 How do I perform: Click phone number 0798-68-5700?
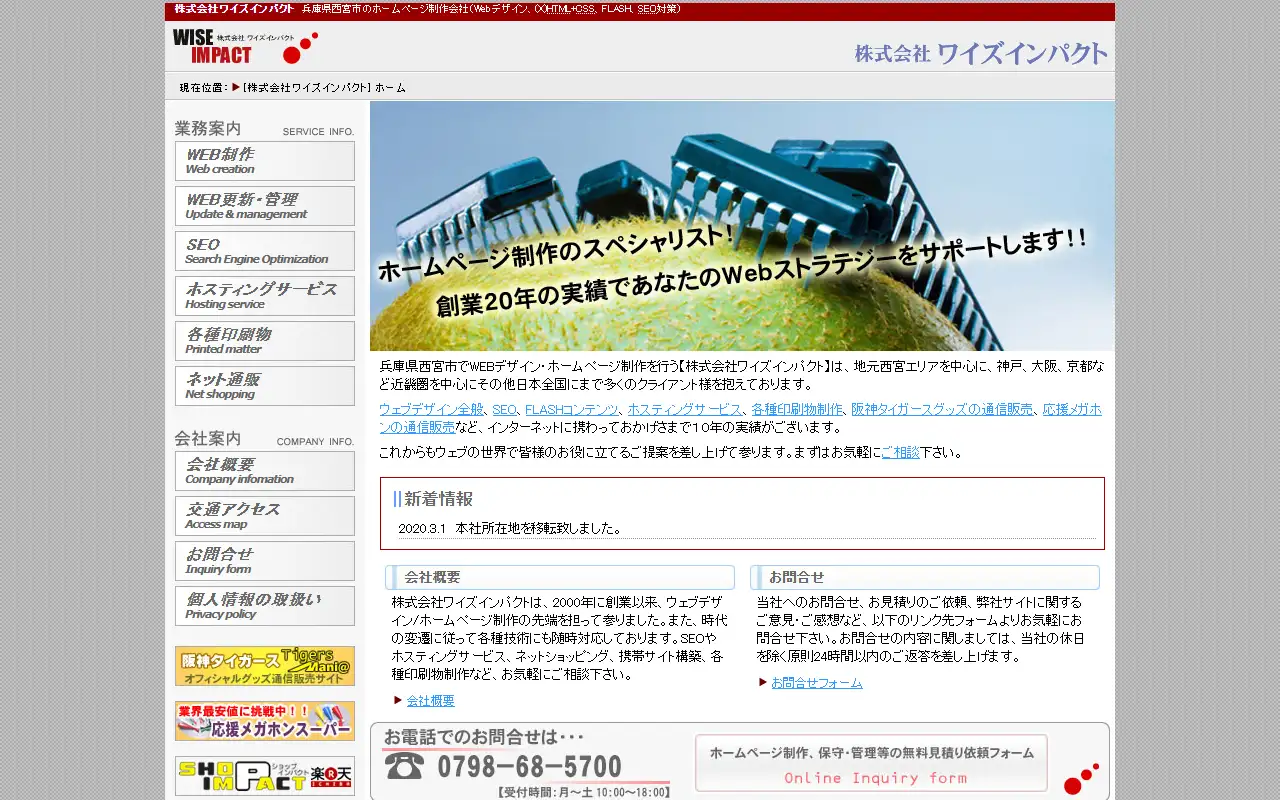tap(530, 767)
